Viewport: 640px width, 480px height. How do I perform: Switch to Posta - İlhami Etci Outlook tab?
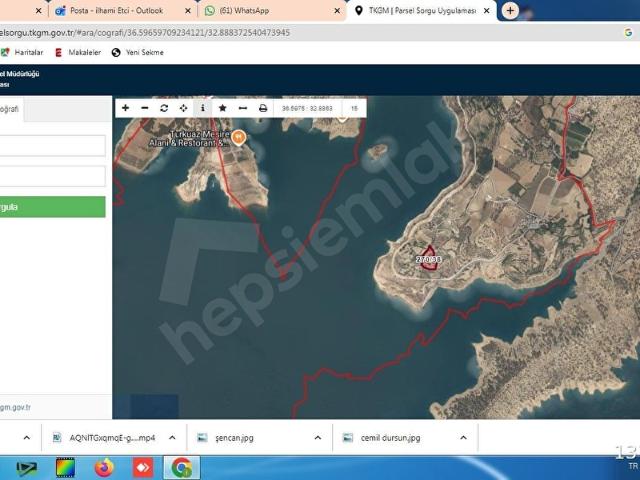[116, 11]
